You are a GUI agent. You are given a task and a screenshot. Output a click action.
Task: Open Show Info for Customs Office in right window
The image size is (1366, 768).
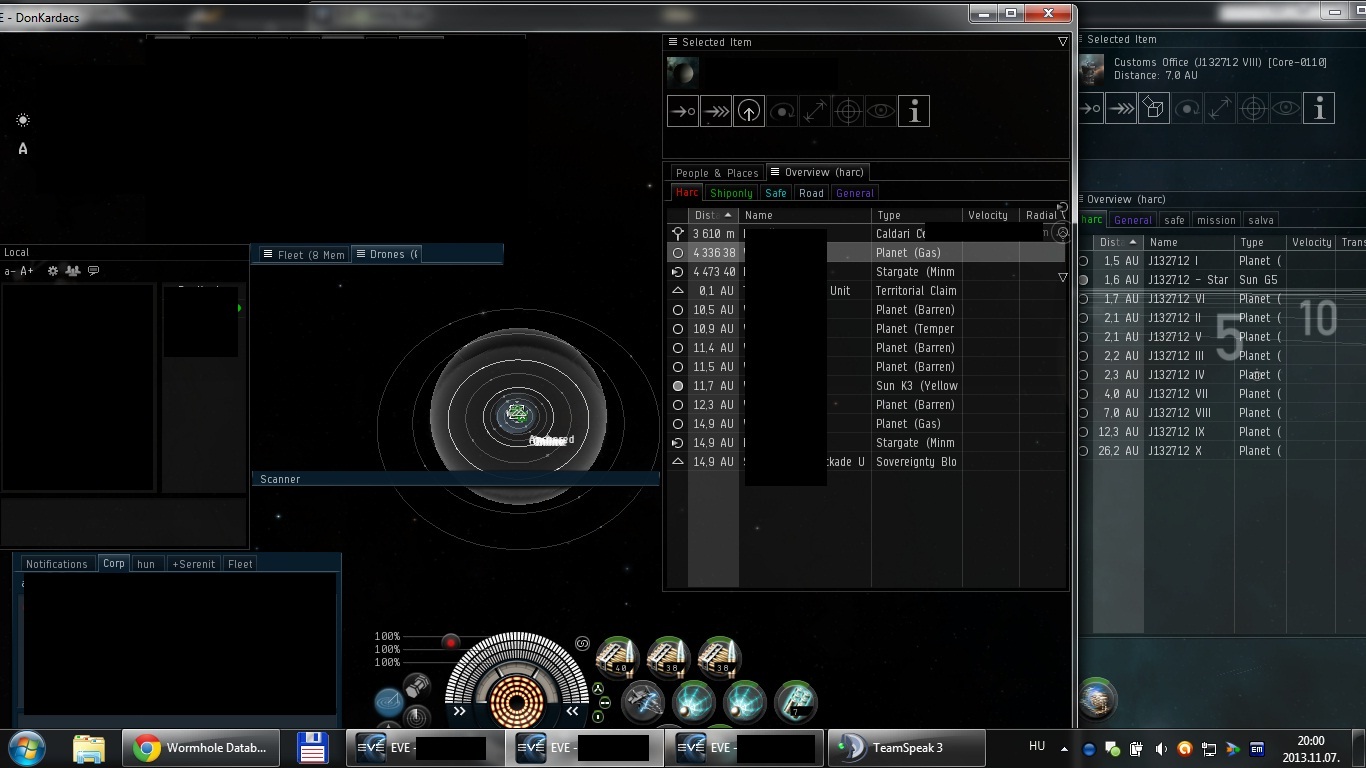point(1319,108)
